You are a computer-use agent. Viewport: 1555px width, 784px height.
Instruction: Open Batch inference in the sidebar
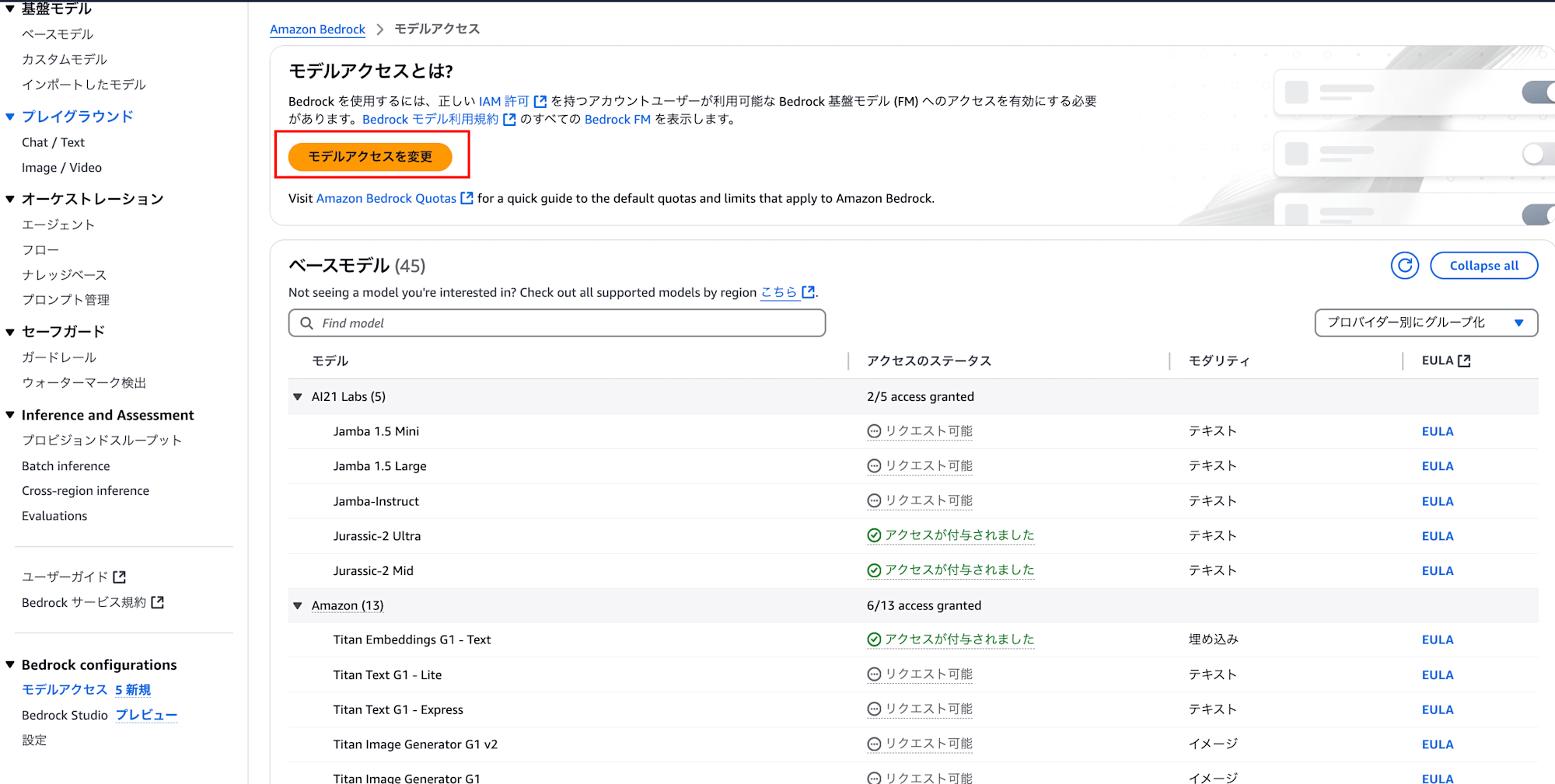click(x=66, y=466)
